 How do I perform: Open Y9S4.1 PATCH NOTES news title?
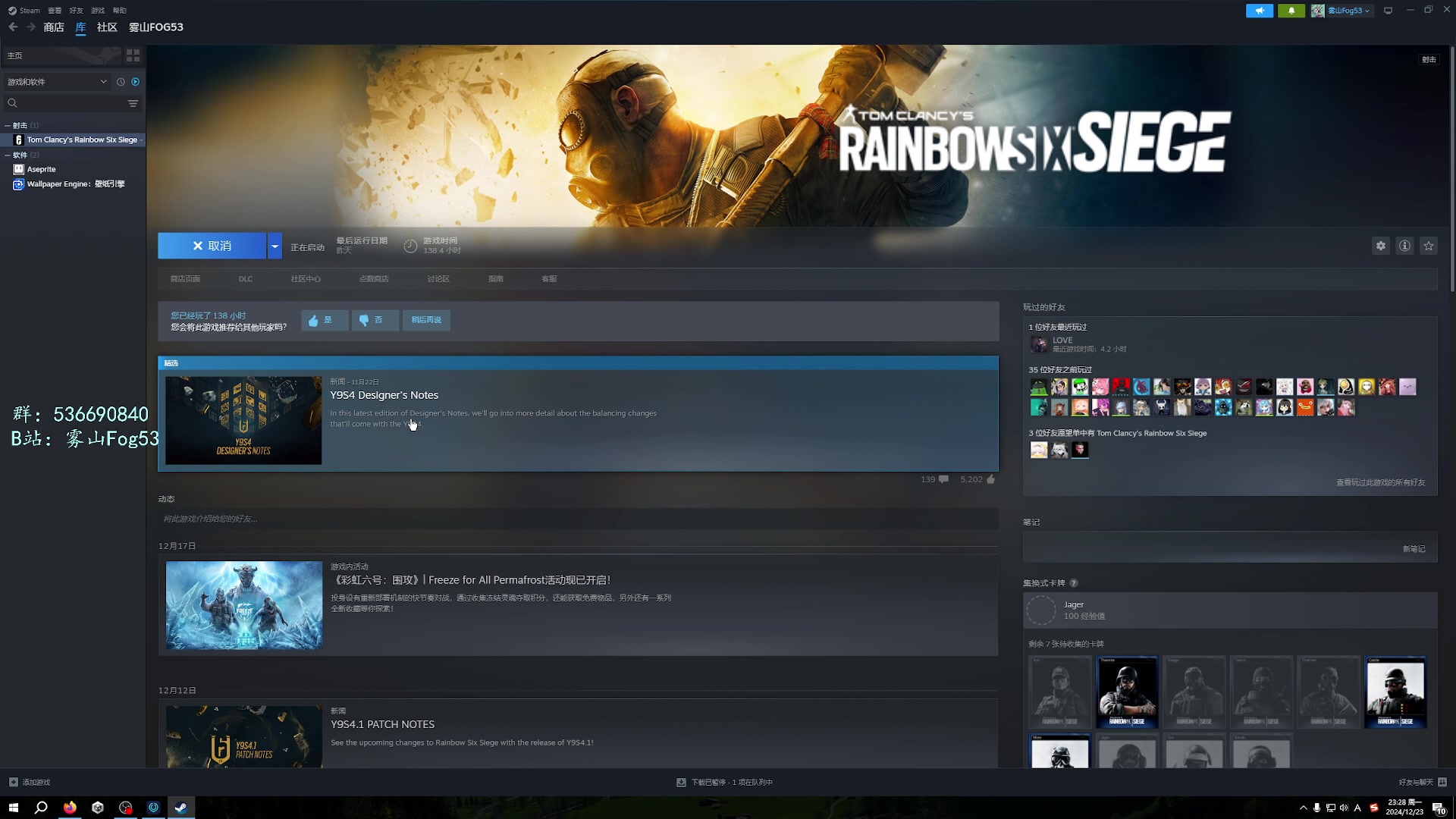tap(382, 725)
